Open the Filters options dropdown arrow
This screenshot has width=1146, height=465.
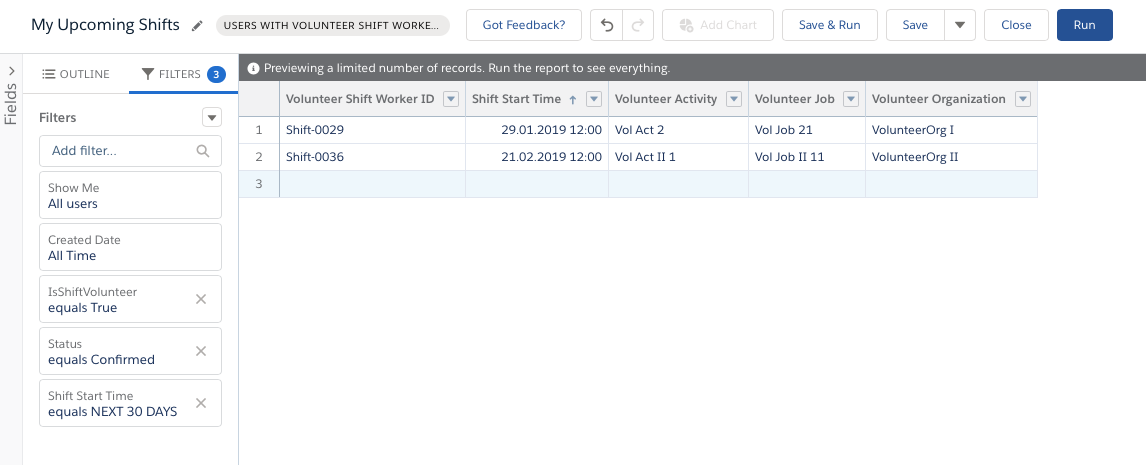(211, 118)
